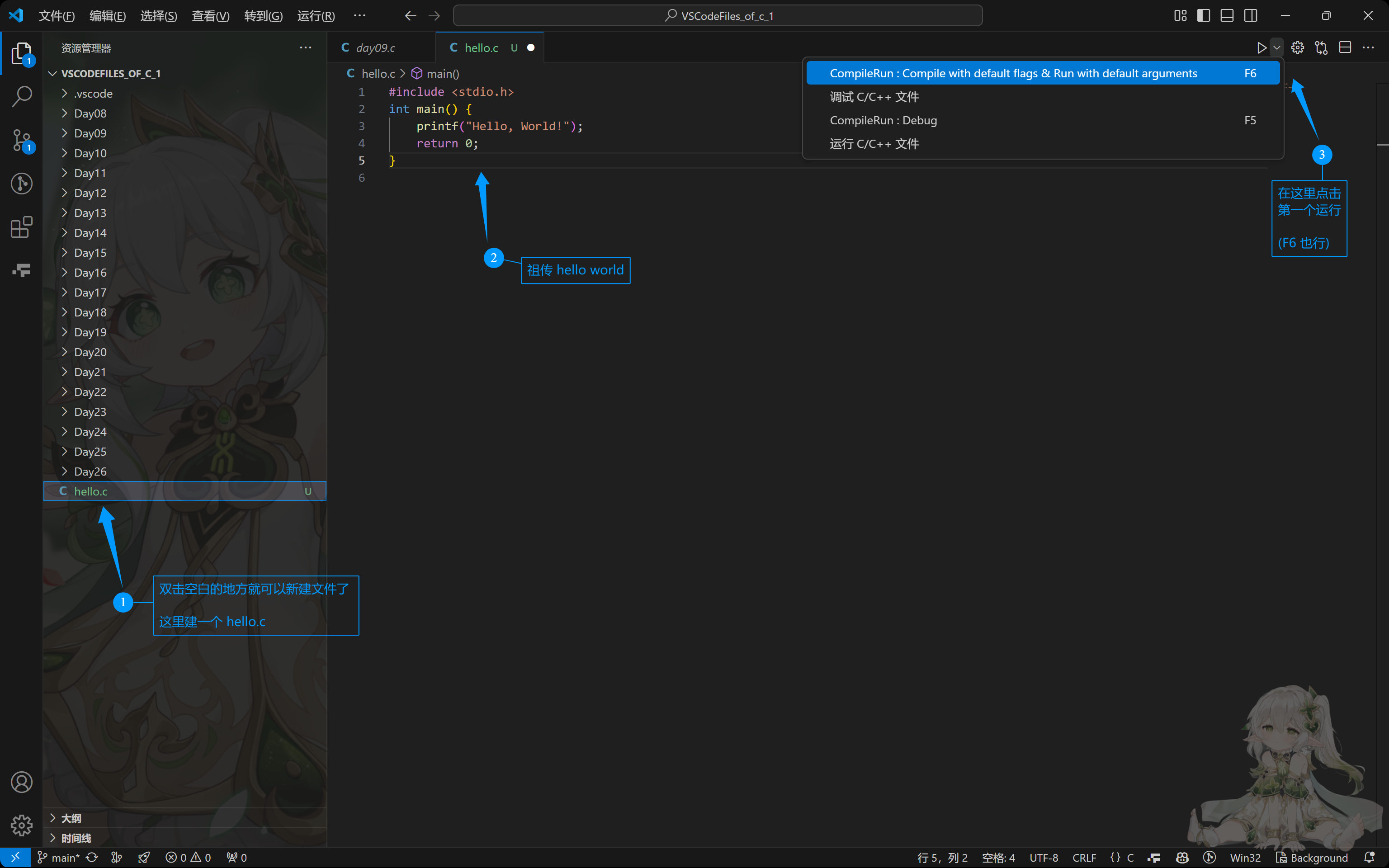Screen dimensions: 1389x868
Task: Click the remote window icon in status bar
Action: [15, 857]
